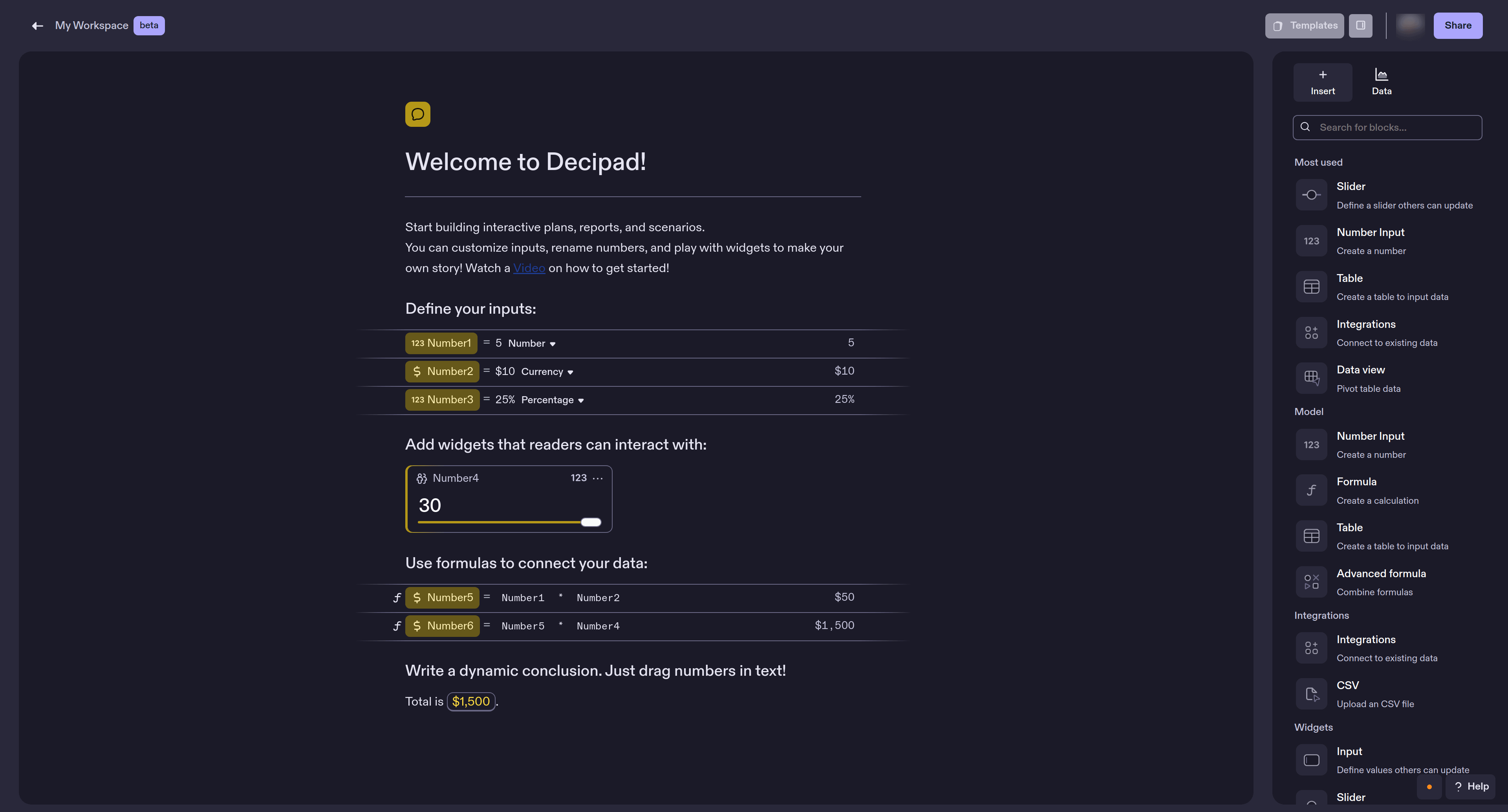Click the 'Create a calculation' description
Screen dimensions: 1508x812
click(x=1378, y=501)
